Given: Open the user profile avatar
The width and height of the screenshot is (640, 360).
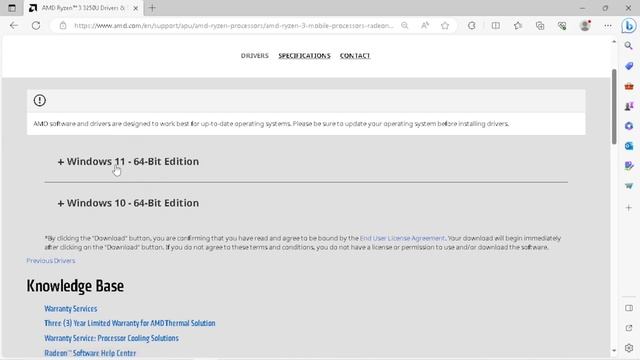Looking at the screenshot, I should coord(585,25).
